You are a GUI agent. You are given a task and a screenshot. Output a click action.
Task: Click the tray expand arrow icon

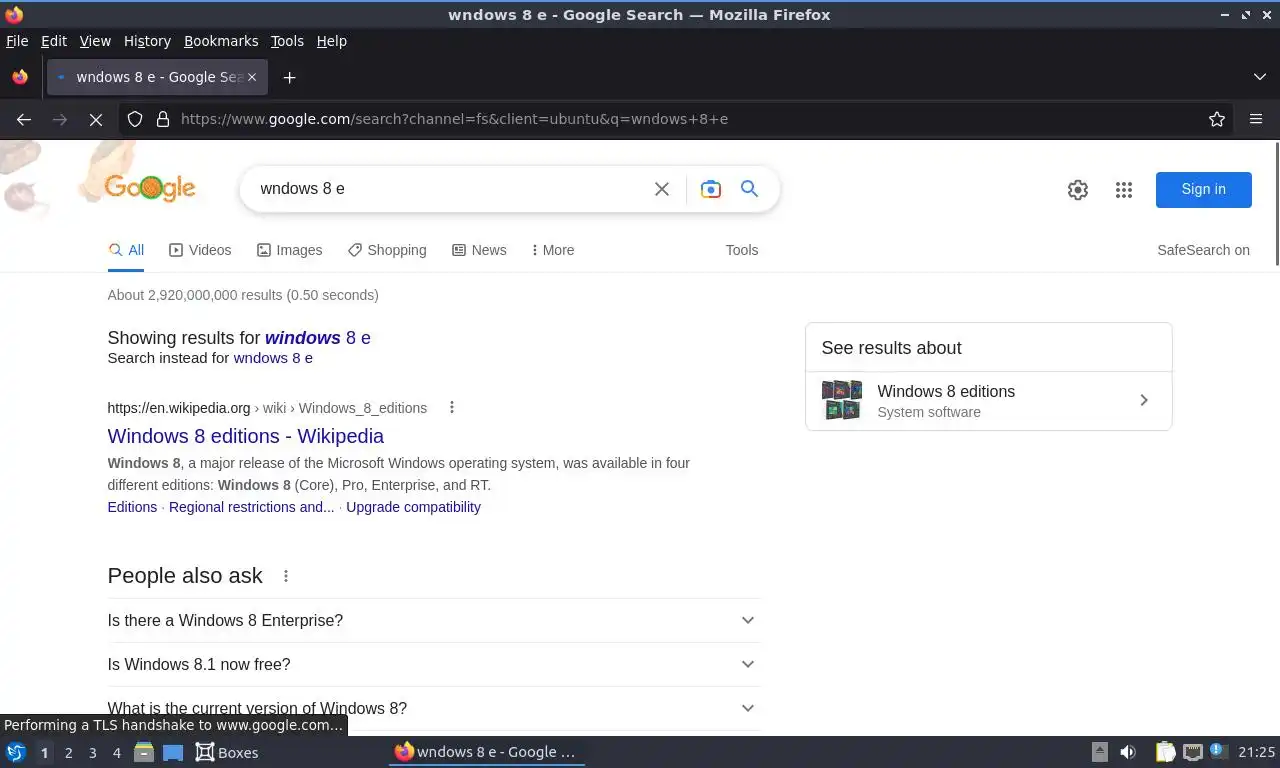click(1100, 752)
